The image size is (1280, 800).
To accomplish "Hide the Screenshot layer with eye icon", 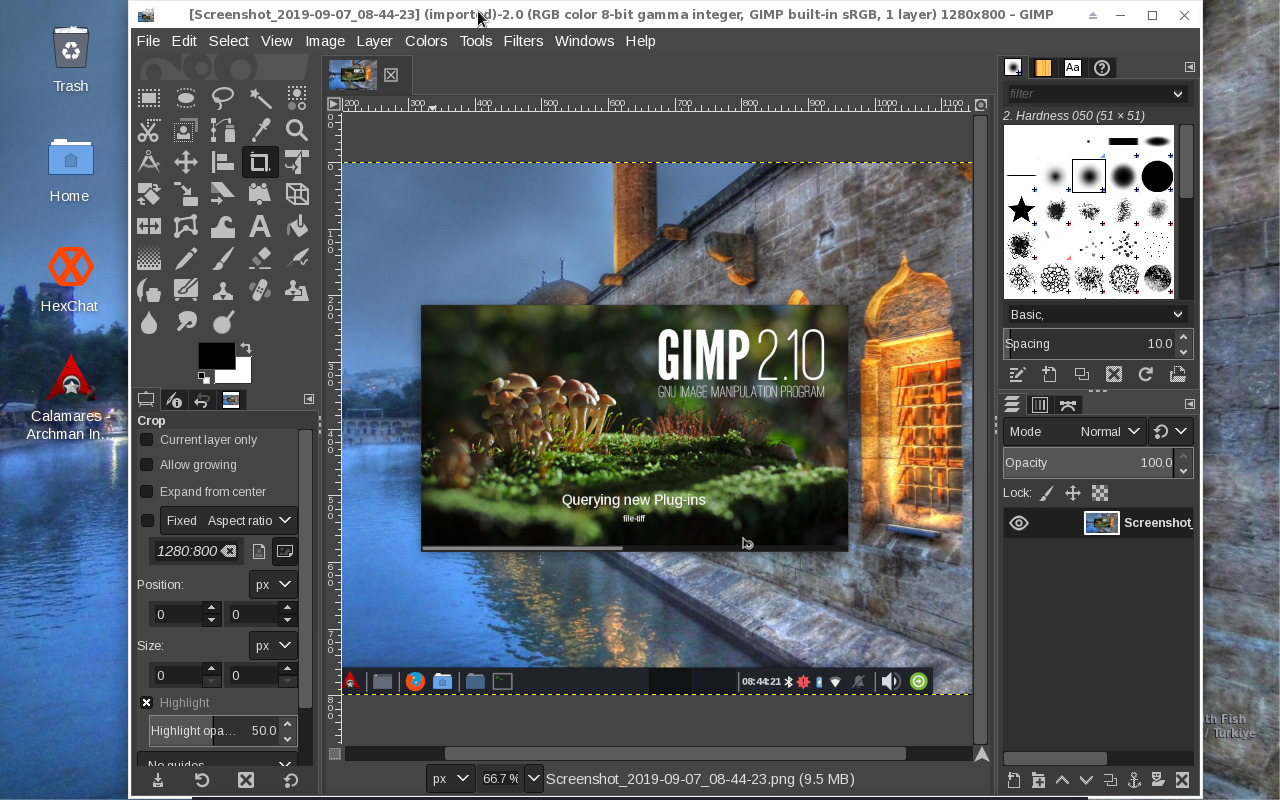I will point(1019,523).
